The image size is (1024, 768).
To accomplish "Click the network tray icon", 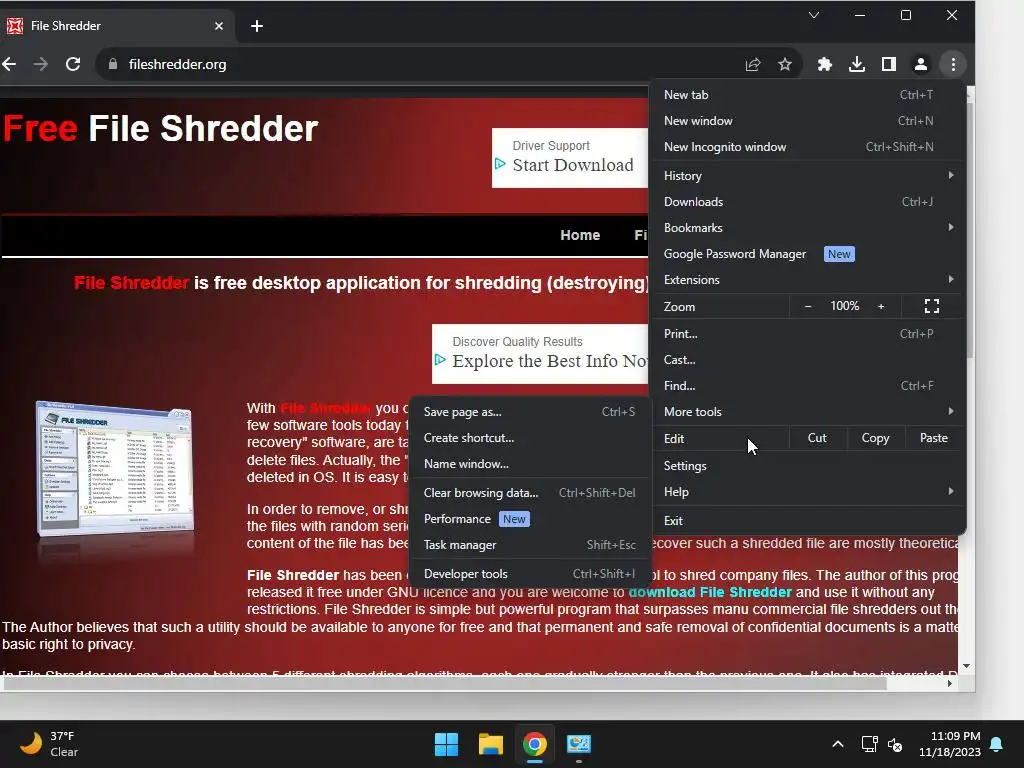I will (x=869, y=744).
